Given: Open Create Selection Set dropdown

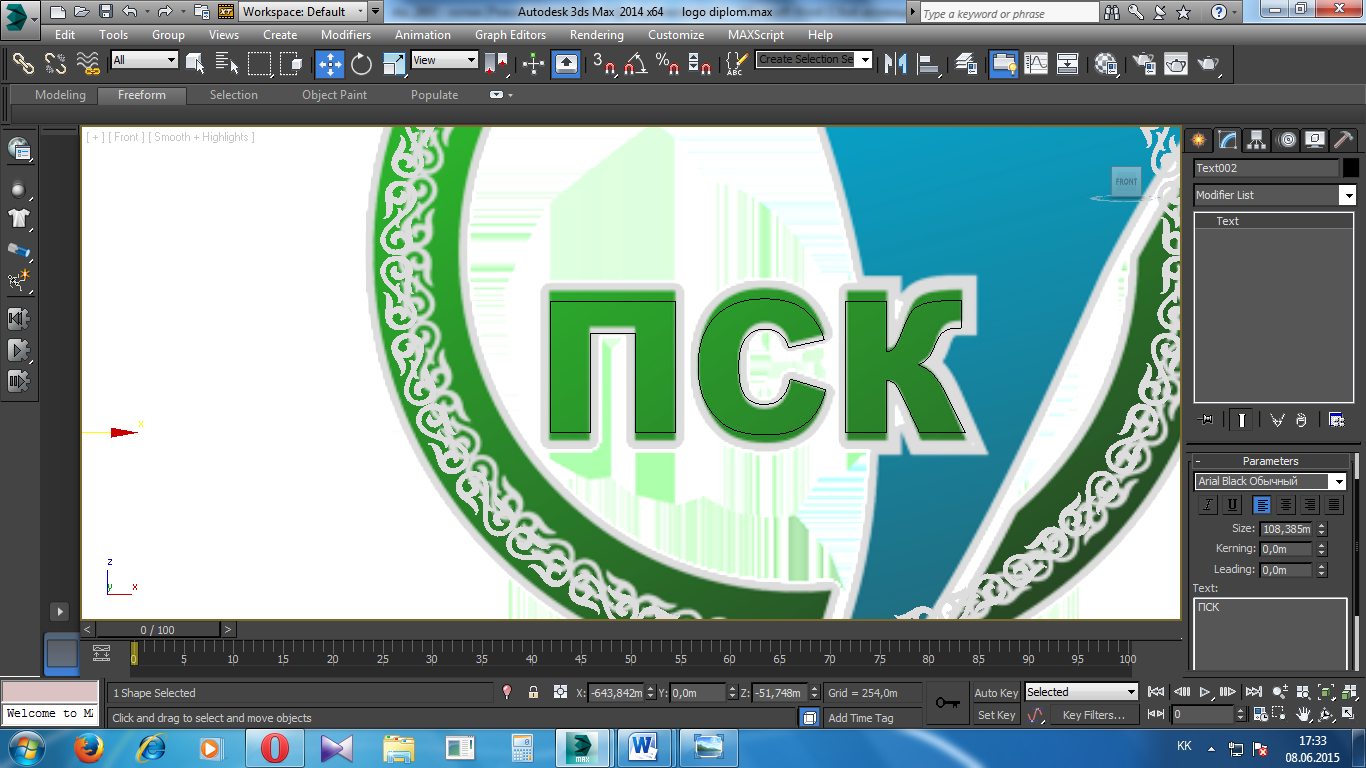Looking at the screenshot, I should (814, 60).
